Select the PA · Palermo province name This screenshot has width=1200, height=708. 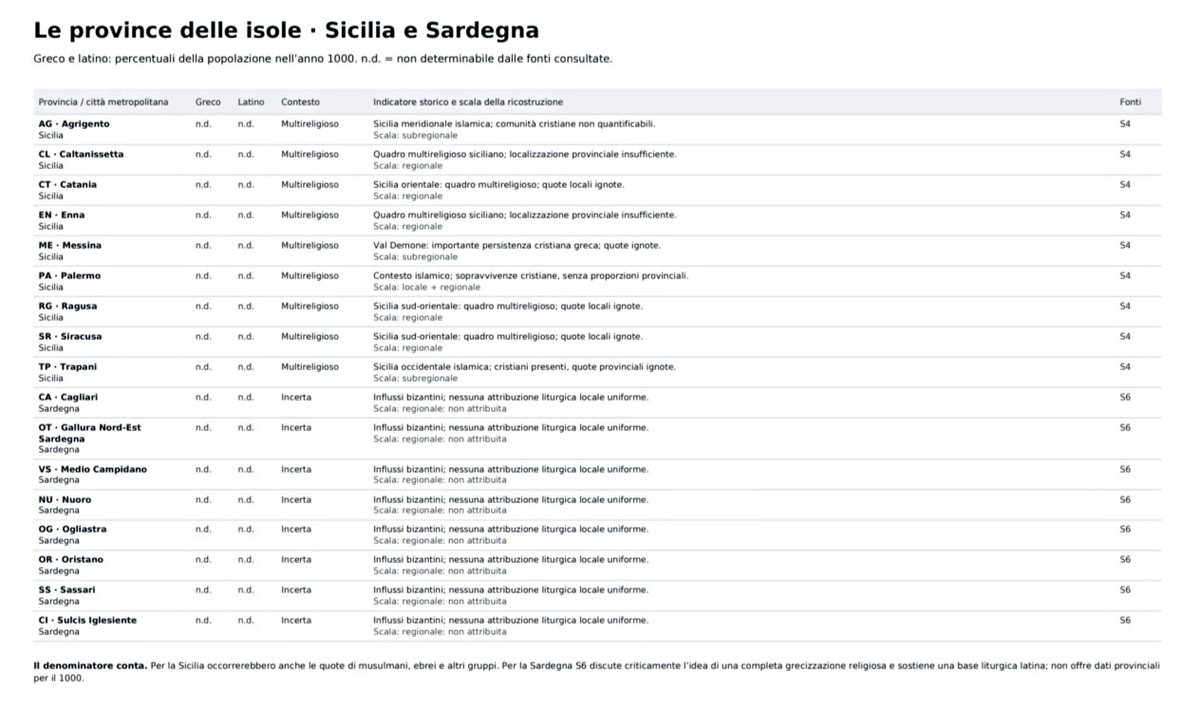[x=69, y=275]
